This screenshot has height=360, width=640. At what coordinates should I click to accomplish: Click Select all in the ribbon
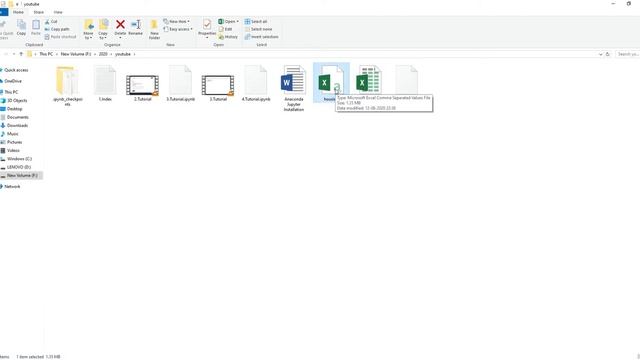click(x=256, y=21)
